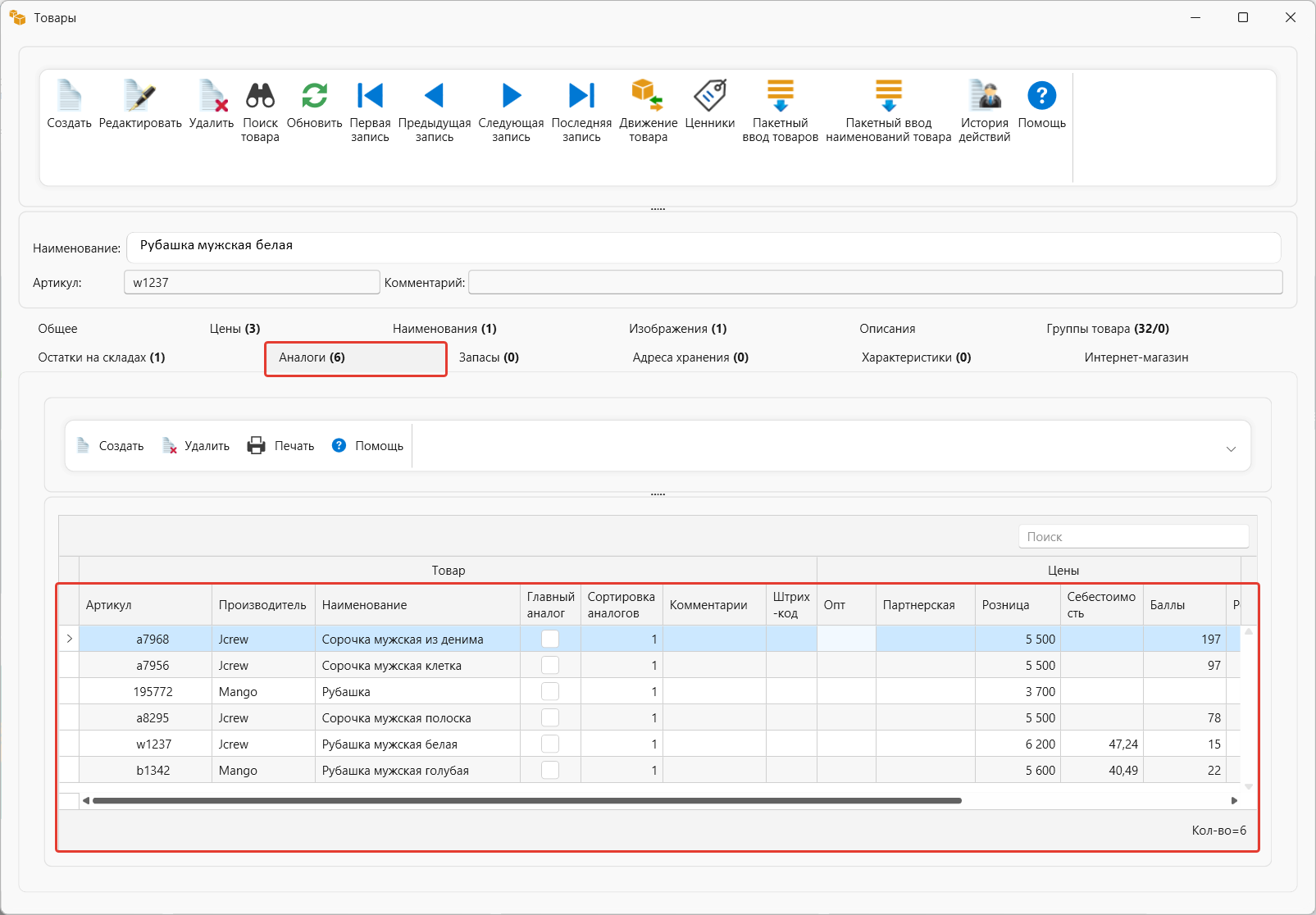
Task: Click the Поиск search field
Action: pos(1133,536)
